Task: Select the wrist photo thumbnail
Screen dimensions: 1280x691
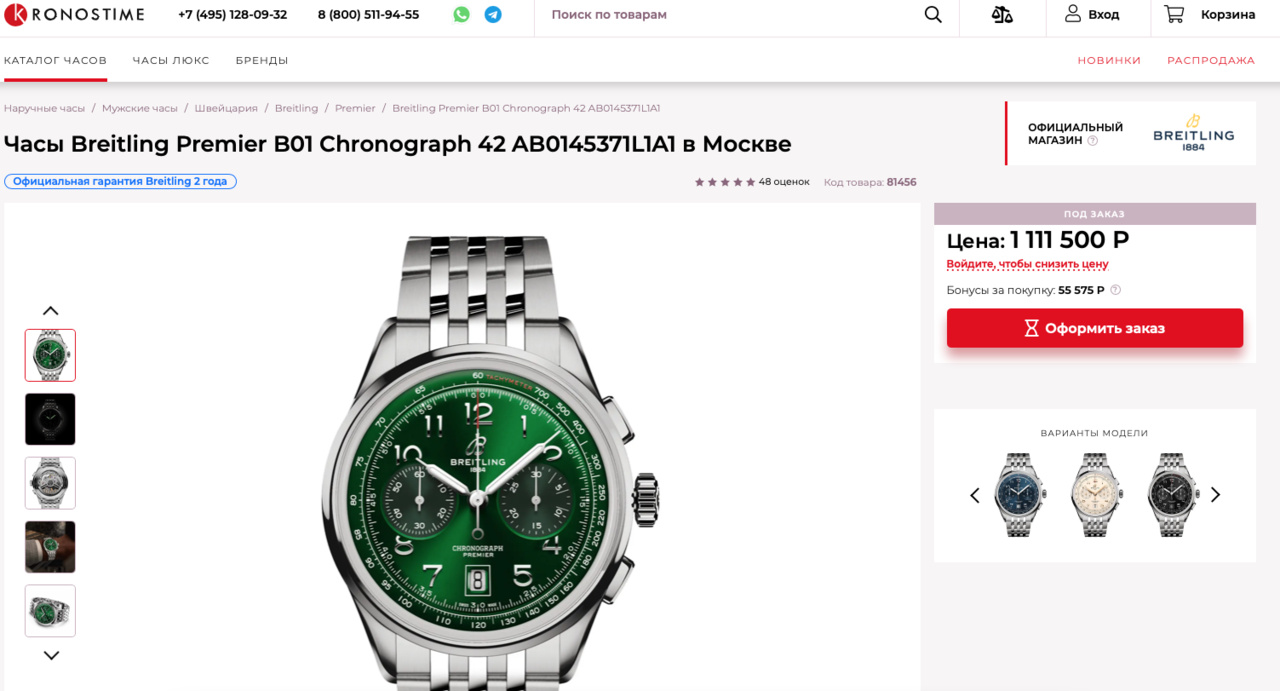Action: pos(50,547)
